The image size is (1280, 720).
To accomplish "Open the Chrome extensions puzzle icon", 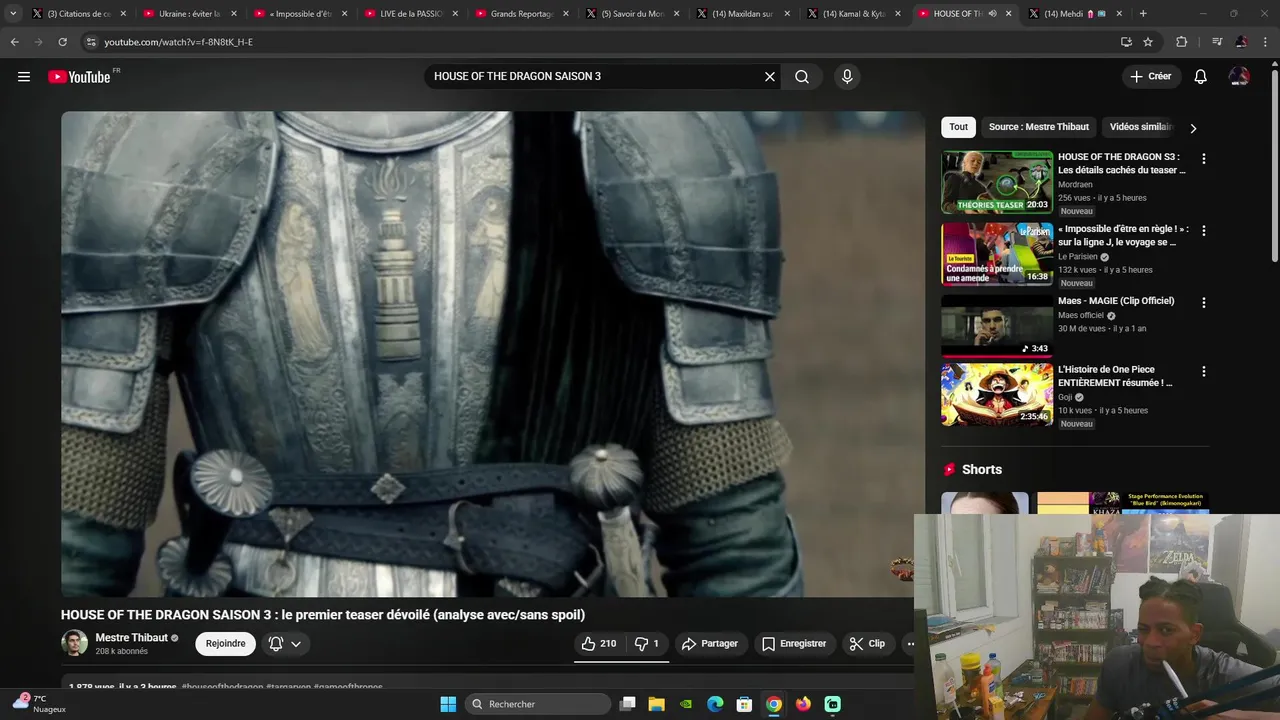I will pyautogui.click(x=1181, y=42).
